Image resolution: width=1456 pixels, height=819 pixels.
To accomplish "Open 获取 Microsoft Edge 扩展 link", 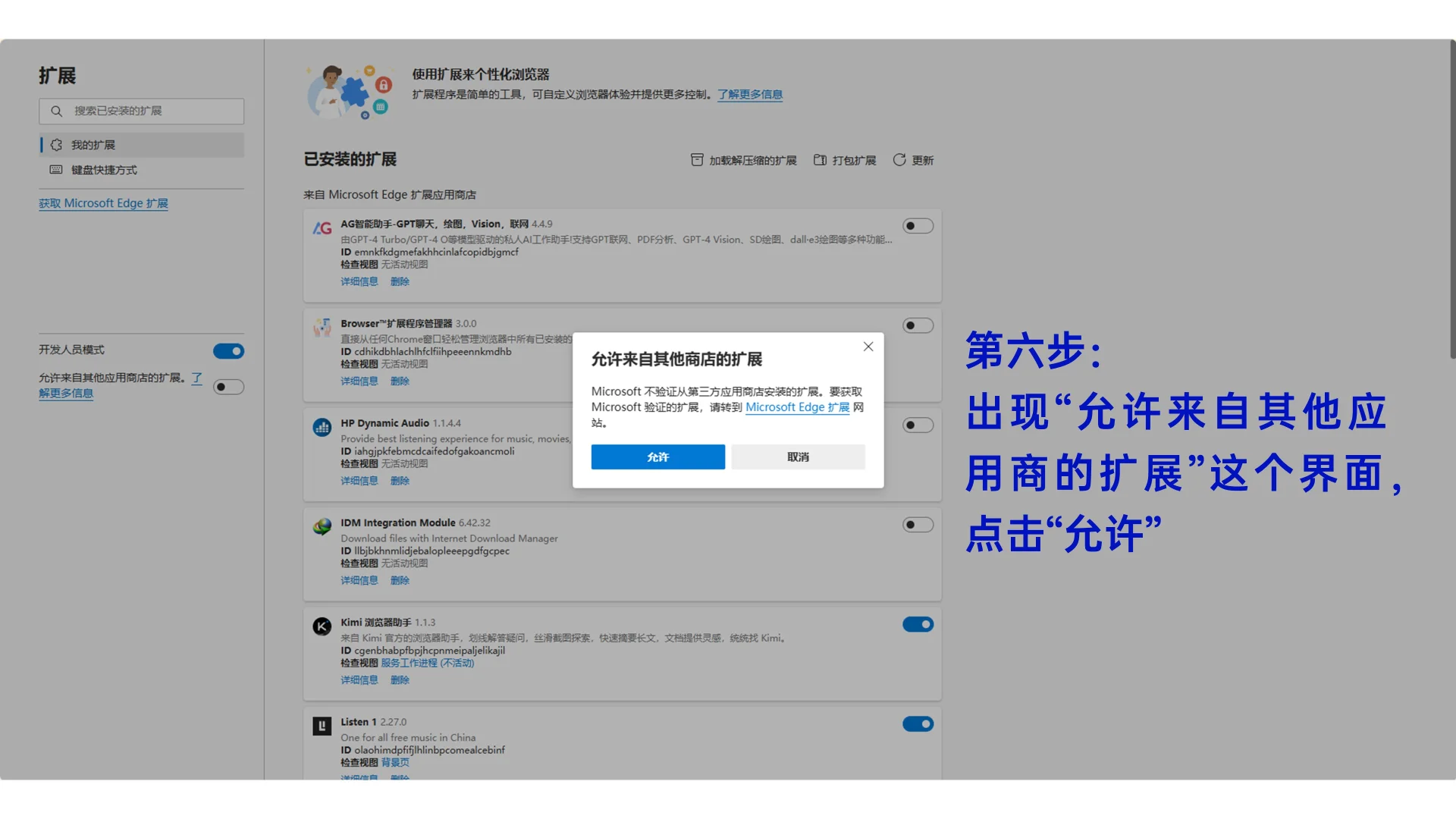I will coord(103,203).
